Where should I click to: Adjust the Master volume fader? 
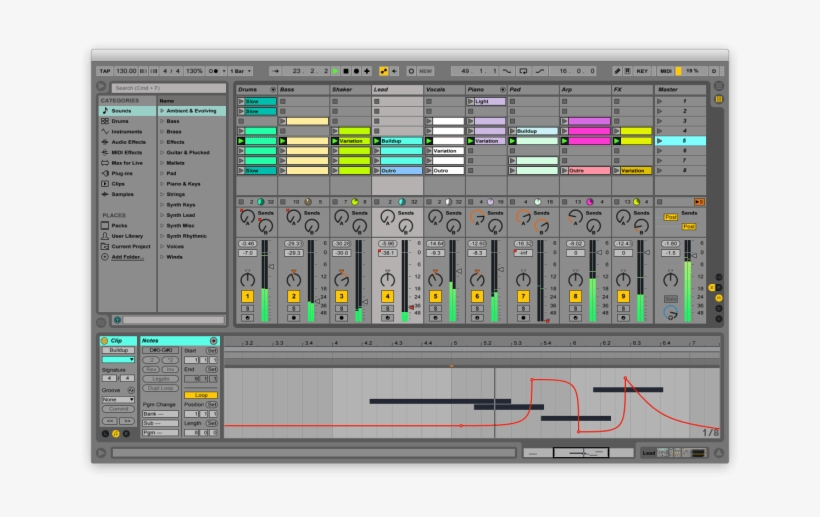tap(694, 256)
